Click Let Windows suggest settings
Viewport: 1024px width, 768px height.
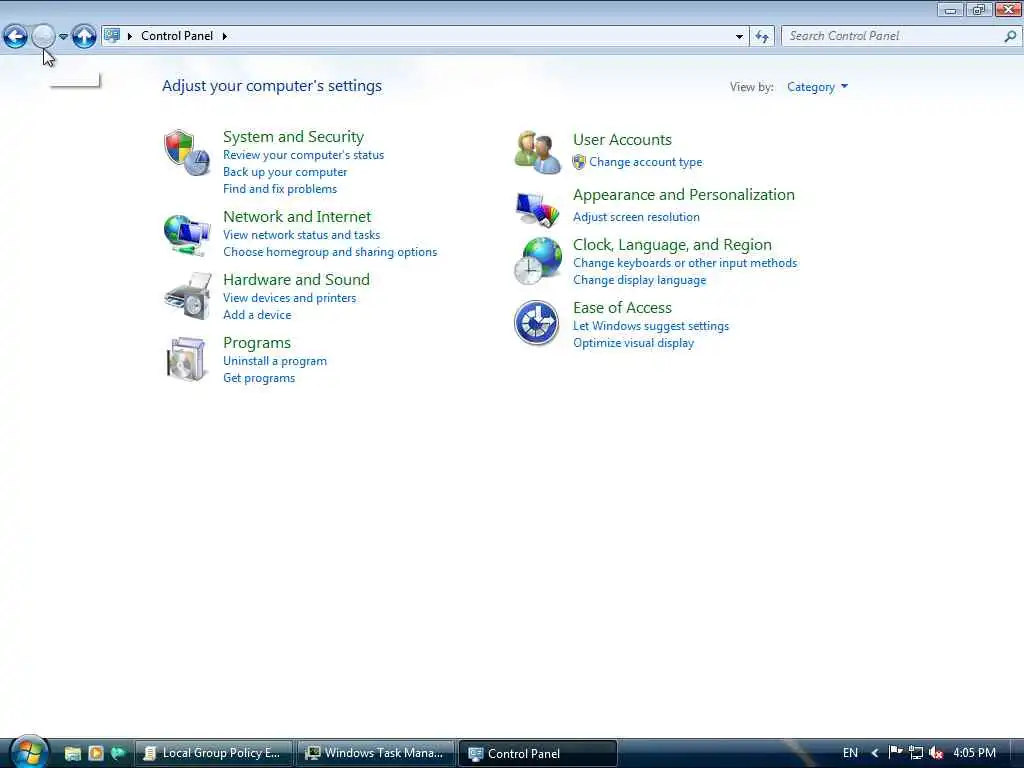pos(650,326)
